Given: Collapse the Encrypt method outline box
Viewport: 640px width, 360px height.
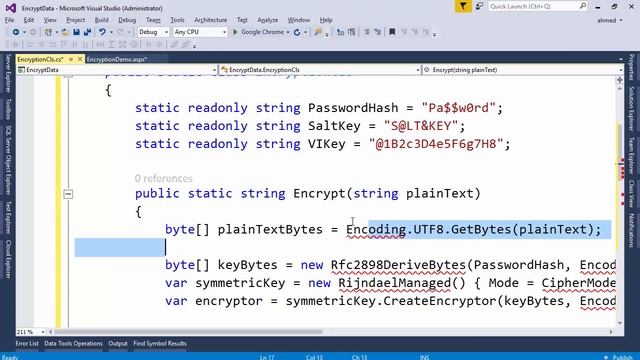Looking at the screenshot, I should pos(68,194).
